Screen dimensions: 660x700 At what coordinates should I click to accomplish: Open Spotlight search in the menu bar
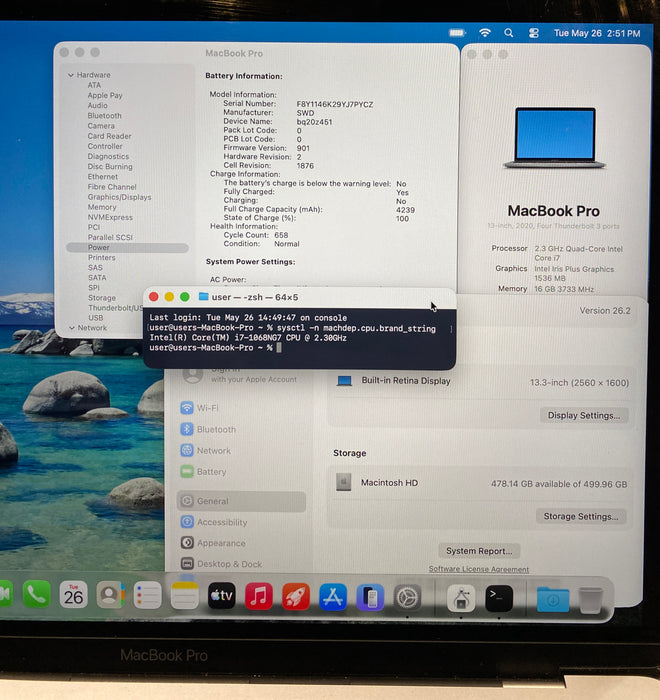(509, 33)
